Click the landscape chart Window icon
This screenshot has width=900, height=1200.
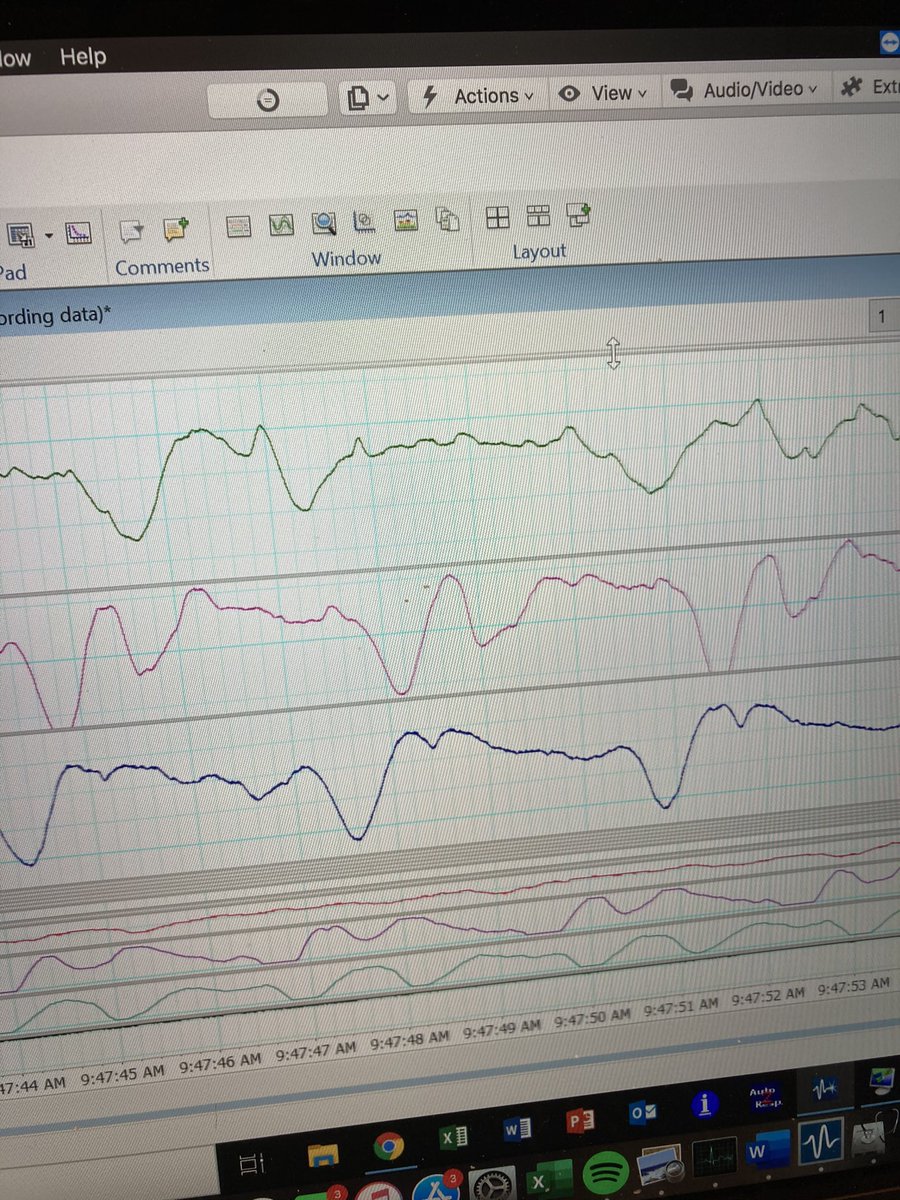(405, 220)
